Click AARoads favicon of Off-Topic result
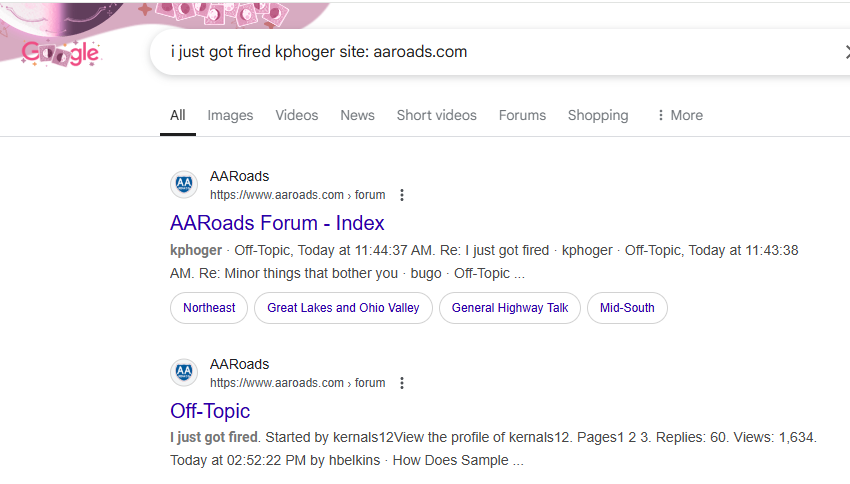The height and width of the screenshot is (484, 850). click(x=184, y=372)
